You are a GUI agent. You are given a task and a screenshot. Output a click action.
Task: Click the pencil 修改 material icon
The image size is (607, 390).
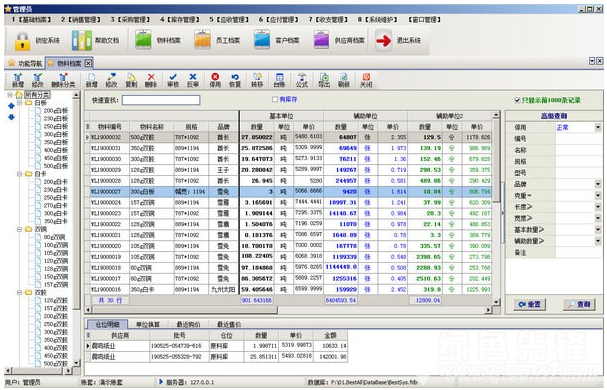(x=111, y=80)
